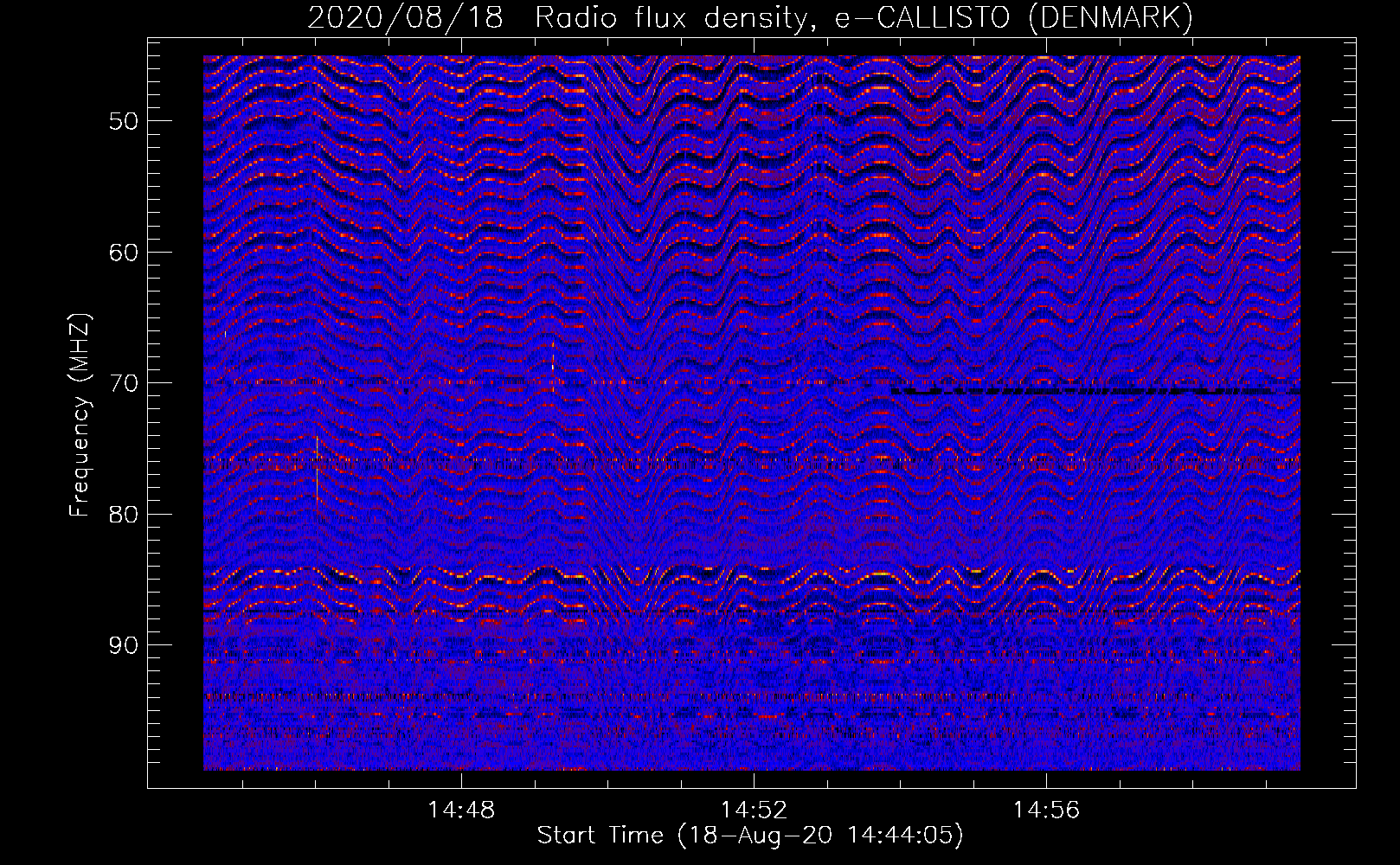Click the 14:48 time tick label

click(x=461, y=810)
